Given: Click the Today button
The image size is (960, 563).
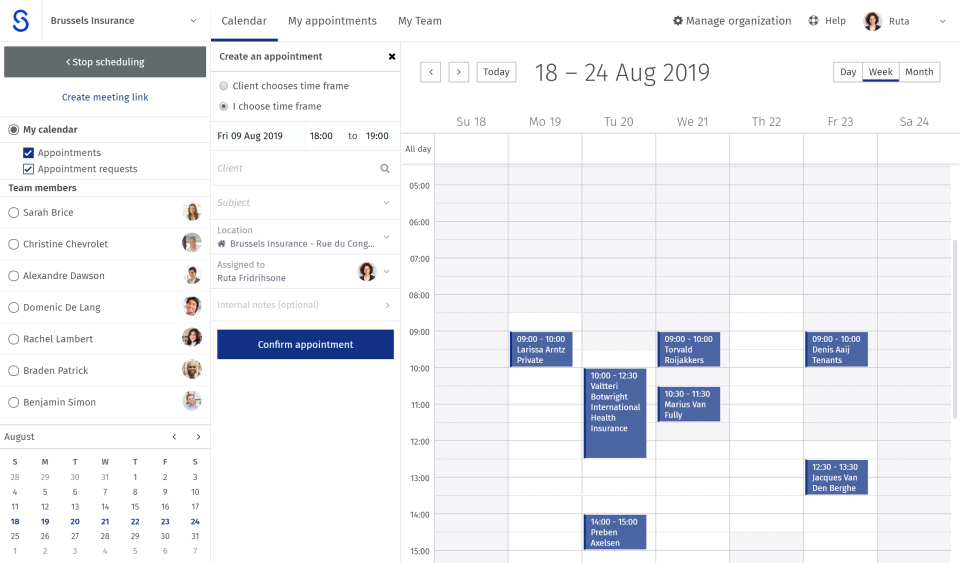Looking at the screenshot, I should click(x=496, y=72).
